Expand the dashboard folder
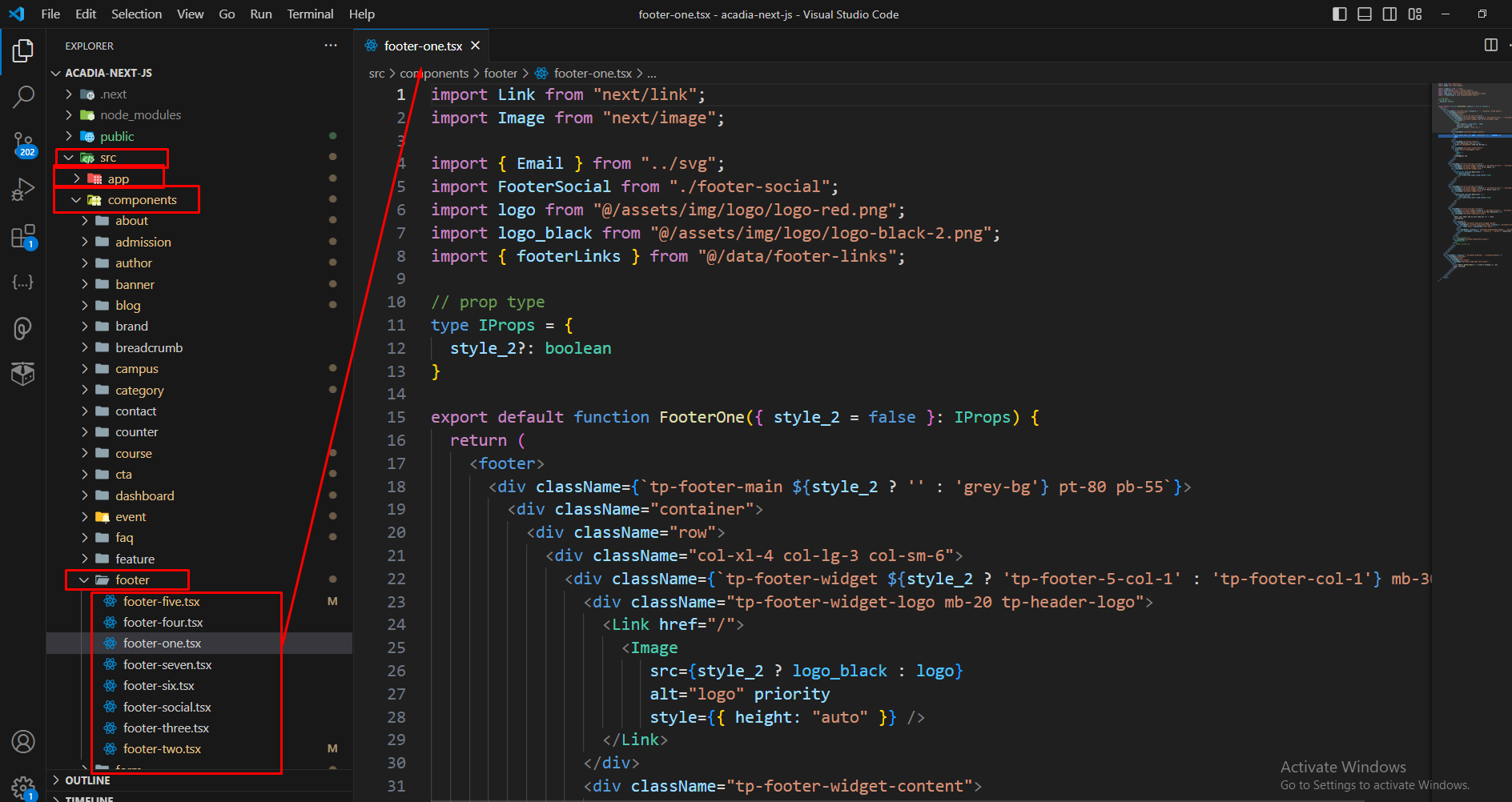1512x802 pixels. [84, 495]
